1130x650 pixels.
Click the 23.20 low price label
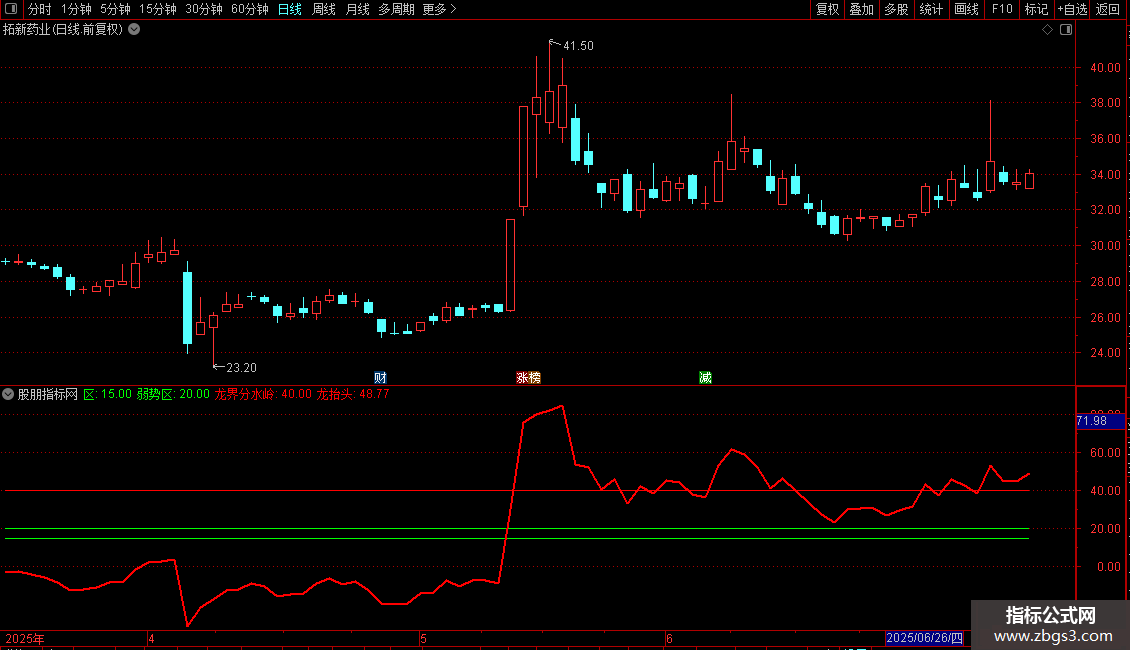241,368
